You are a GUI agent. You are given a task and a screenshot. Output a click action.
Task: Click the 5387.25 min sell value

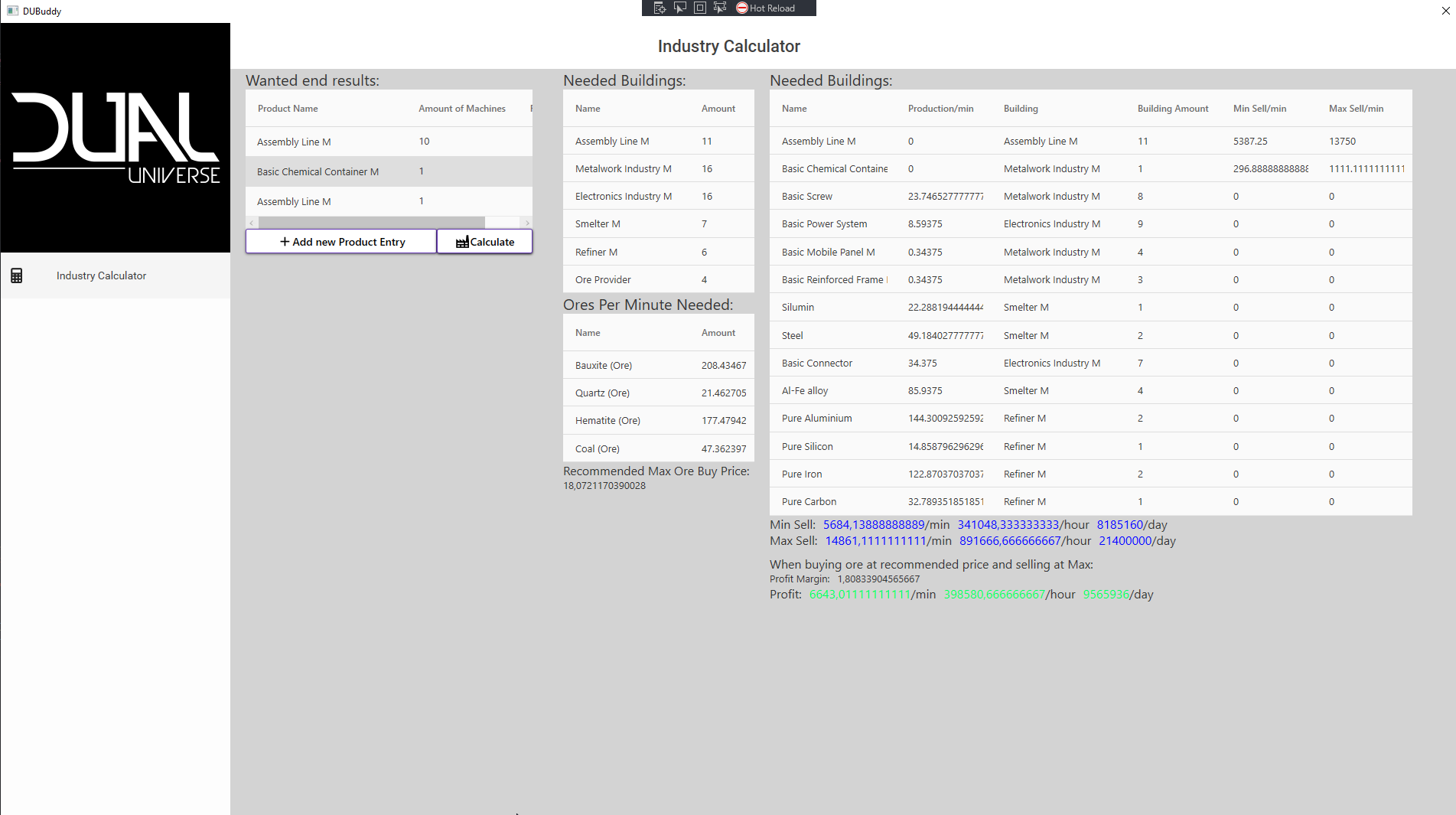[1250, 142]
